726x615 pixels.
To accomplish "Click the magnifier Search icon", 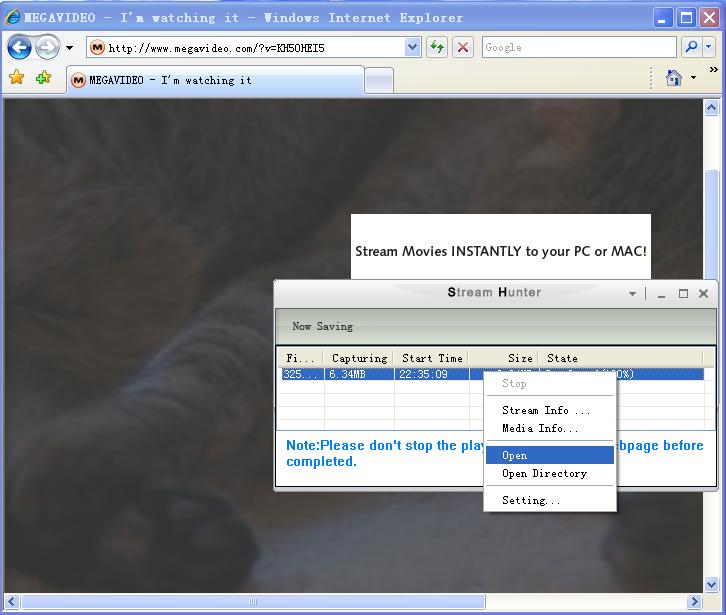I will [691, 47].
